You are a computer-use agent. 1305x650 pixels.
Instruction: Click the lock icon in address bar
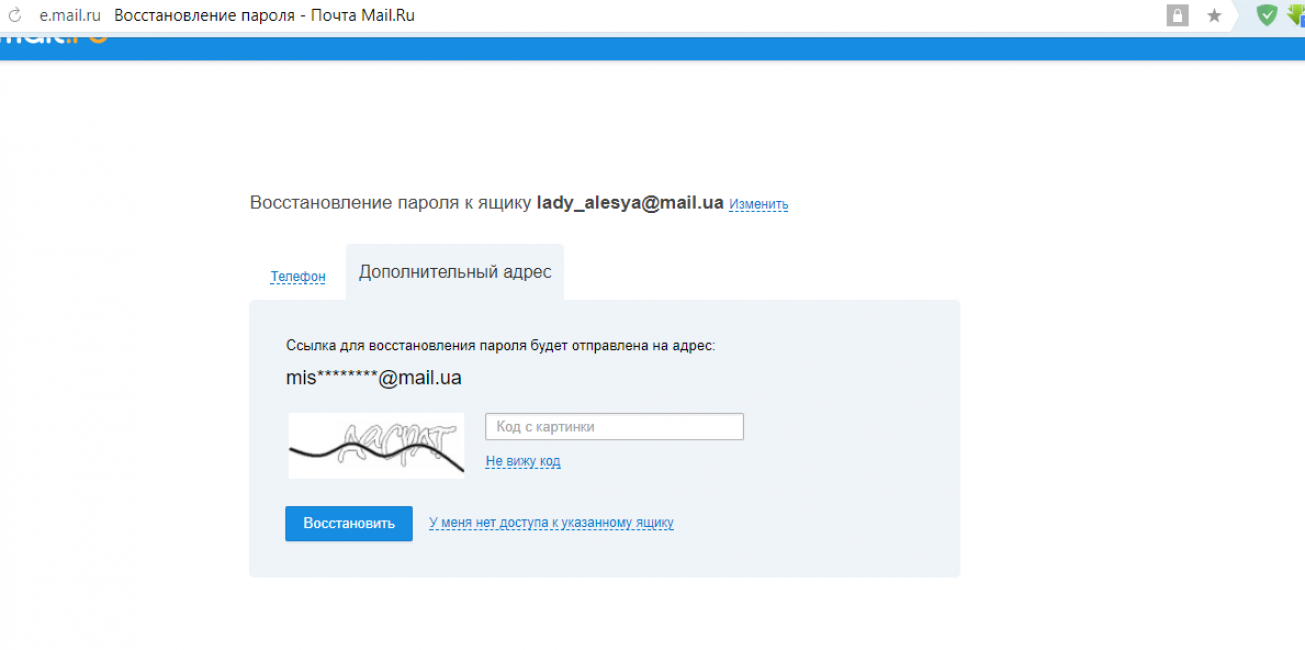click(1177, 16)
